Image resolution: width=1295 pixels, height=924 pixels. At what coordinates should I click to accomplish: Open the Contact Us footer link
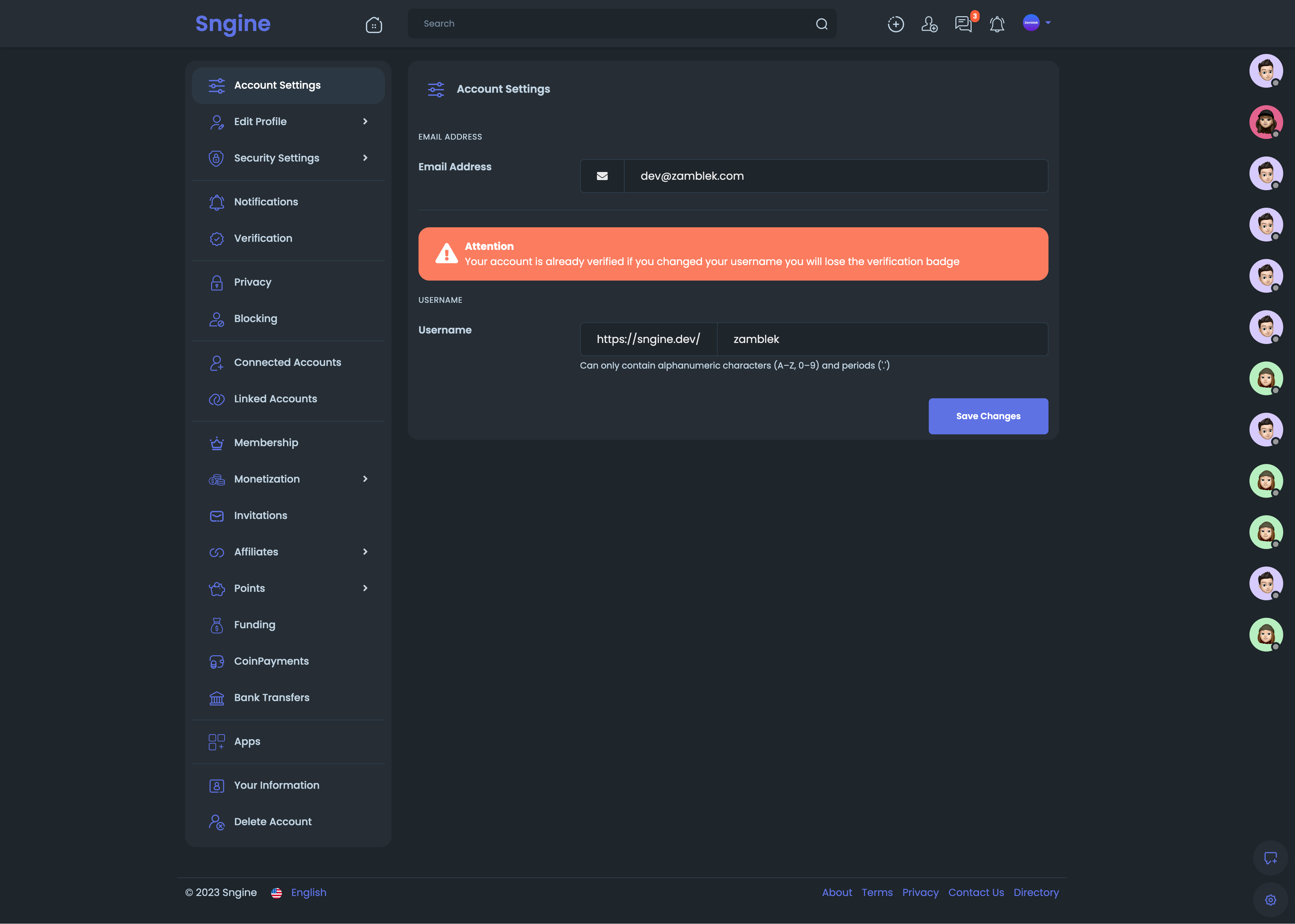click(976, 892)
